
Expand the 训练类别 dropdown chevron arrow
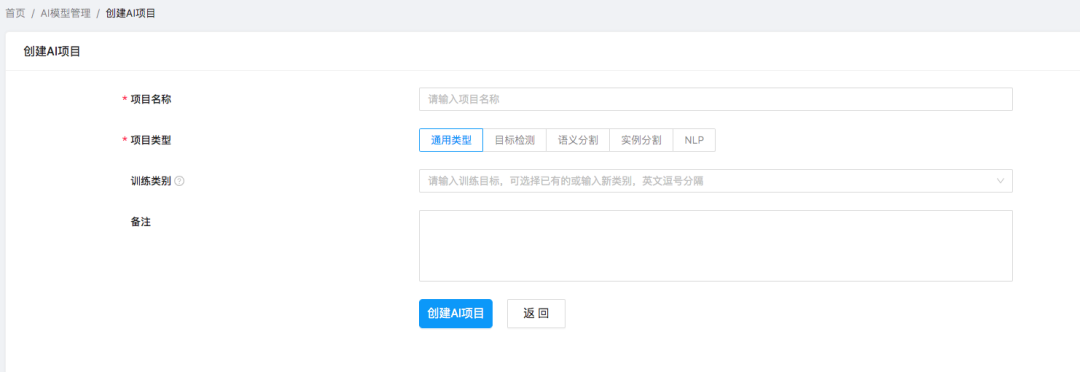1000,181
